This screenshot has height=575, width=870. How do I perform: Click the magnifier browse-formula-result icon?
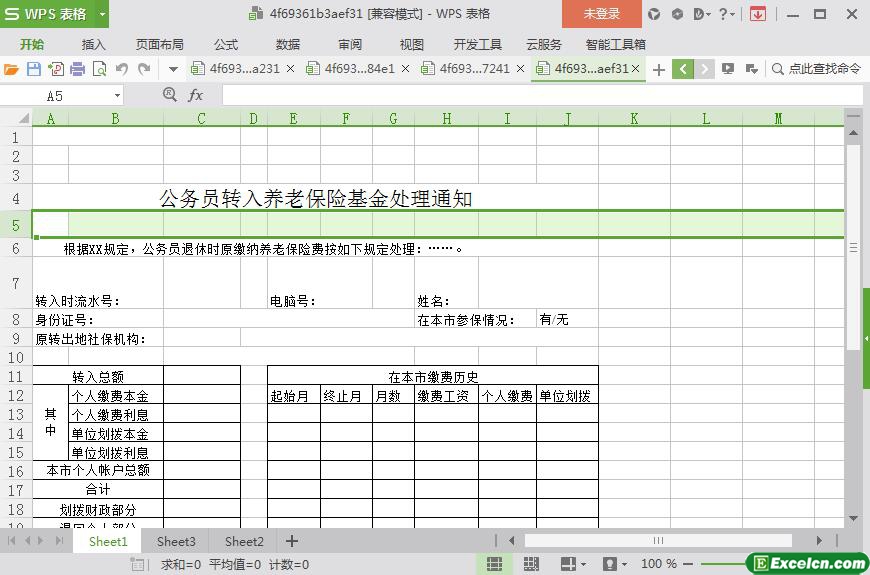click(170, 95)
